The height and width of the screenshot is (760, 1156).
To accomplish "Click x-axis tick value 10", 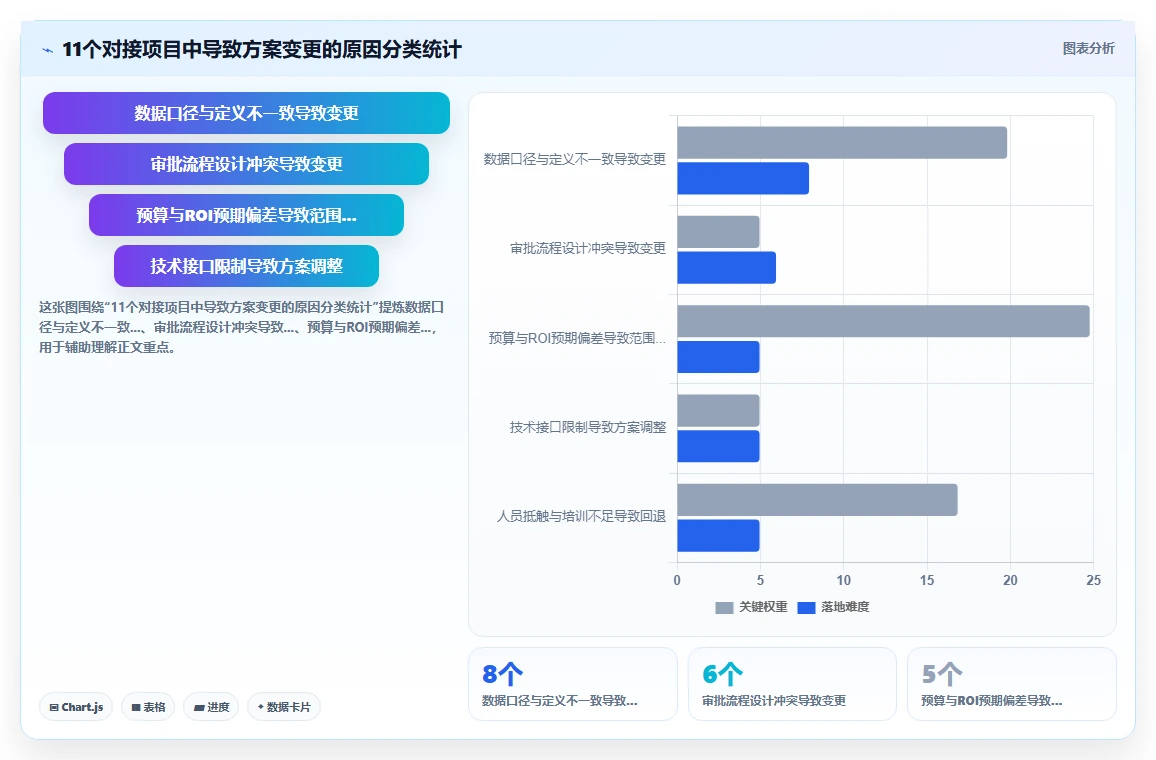I will 843,580.
